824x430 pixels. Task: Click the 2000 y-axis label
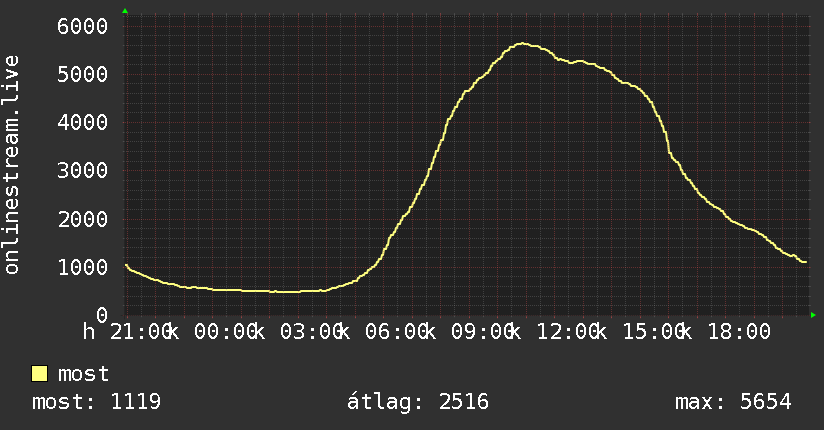point(83,219)
